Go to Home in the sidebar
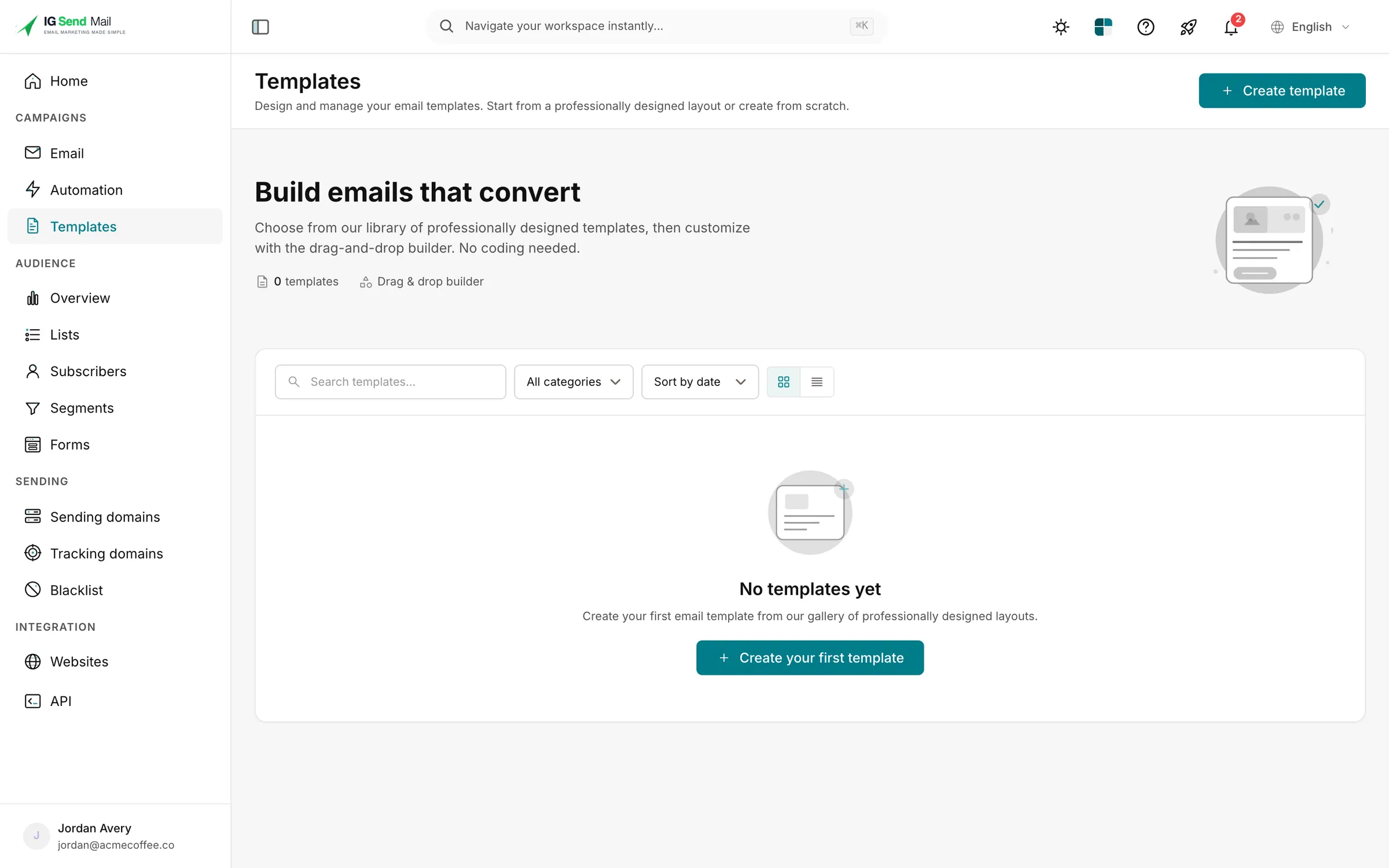 (115, 81)
